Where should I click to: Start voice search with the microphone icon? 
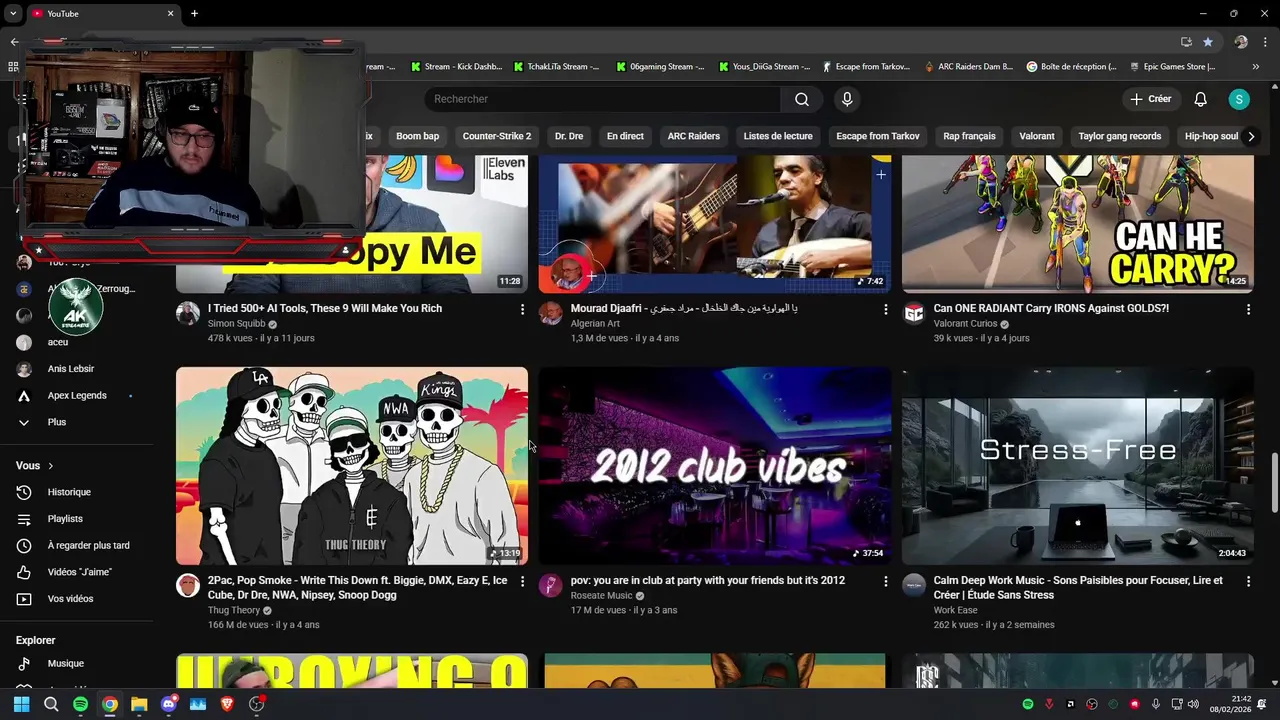pyautogui.click(x=847, y=99)
